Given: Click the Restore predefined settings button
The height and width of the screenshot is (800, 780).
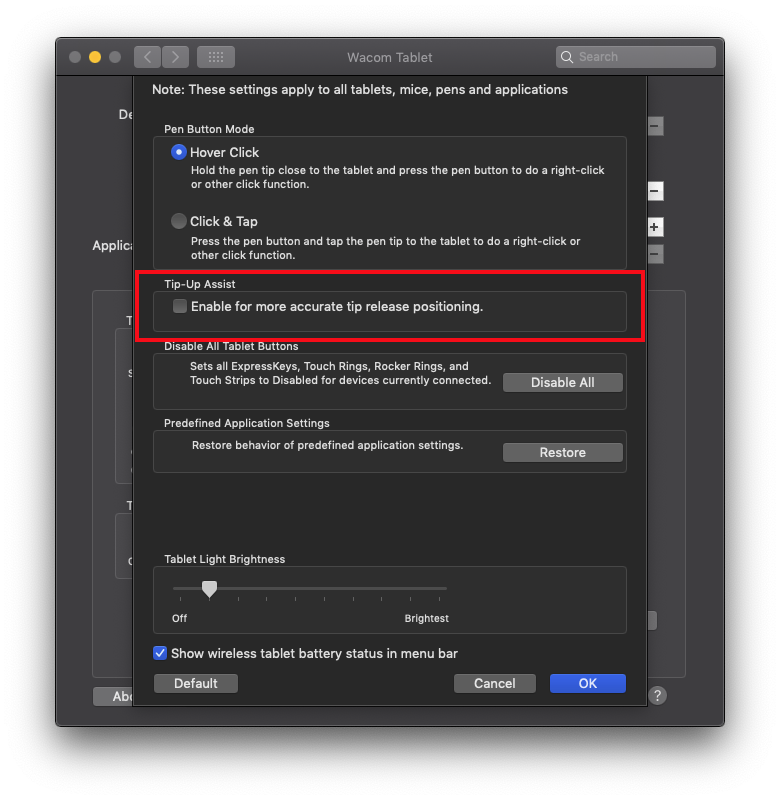Looking at the screenshot, I should 562,453.
